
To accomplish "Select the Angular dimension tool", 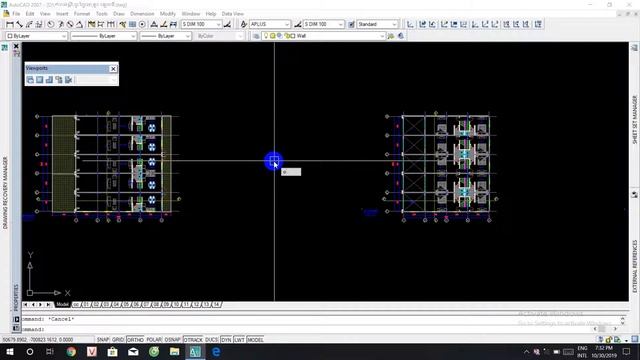I will pos(79,24).
